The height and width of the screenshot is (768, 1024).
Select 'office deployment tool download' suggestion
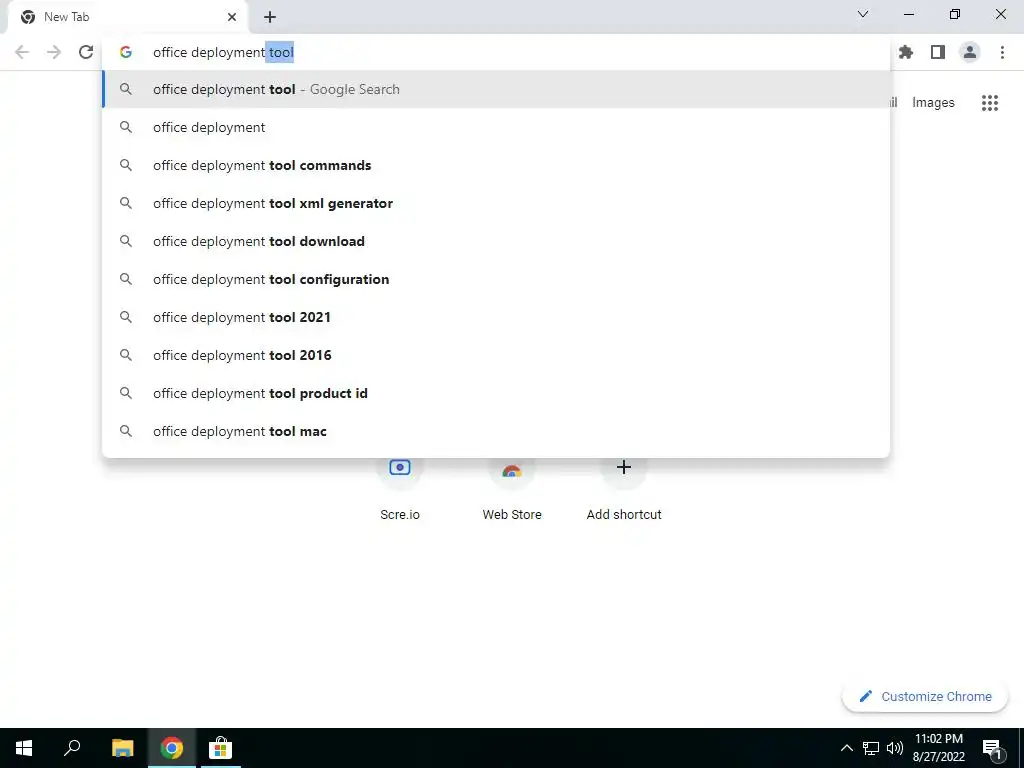(x=496, y=241)
